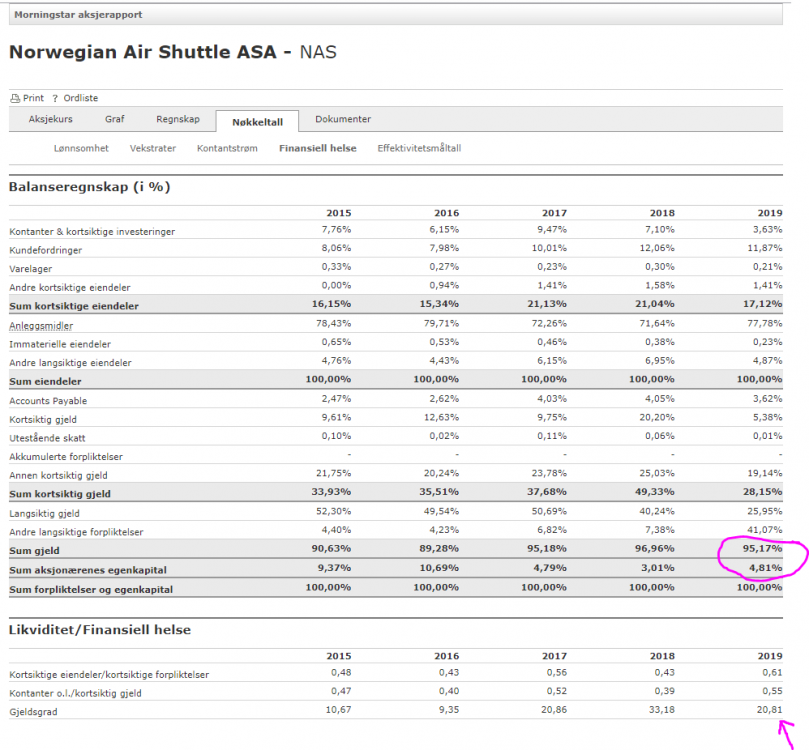This screenshot has width=809, height=750.
Task: Click the 4,81% egenkapital value for 2019
Action: click(767, 568)
